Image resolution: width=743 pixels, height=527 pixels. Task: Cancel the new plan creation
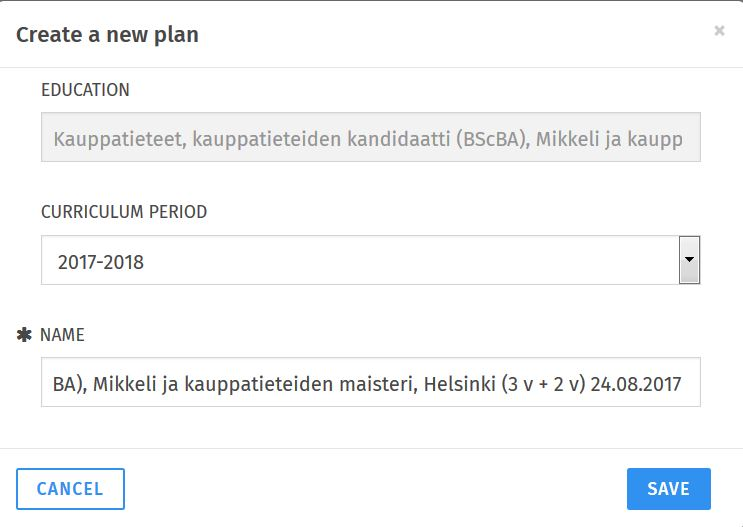pos(70,489)
